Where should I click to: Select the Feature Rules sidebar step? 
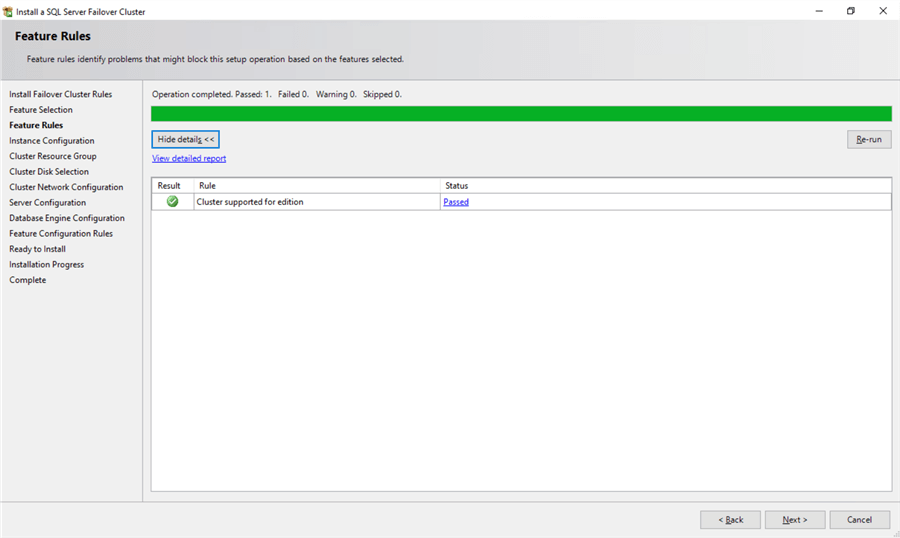point(36,125)
